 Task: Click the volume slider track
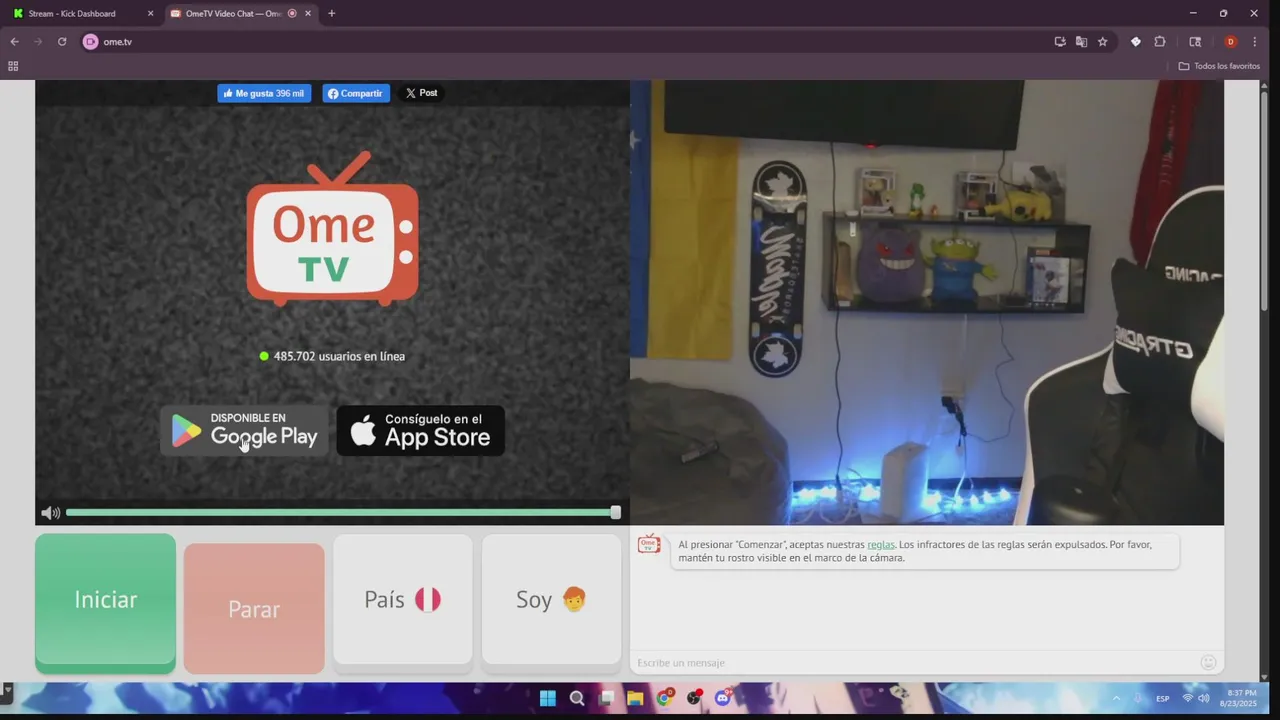(340, 513)
